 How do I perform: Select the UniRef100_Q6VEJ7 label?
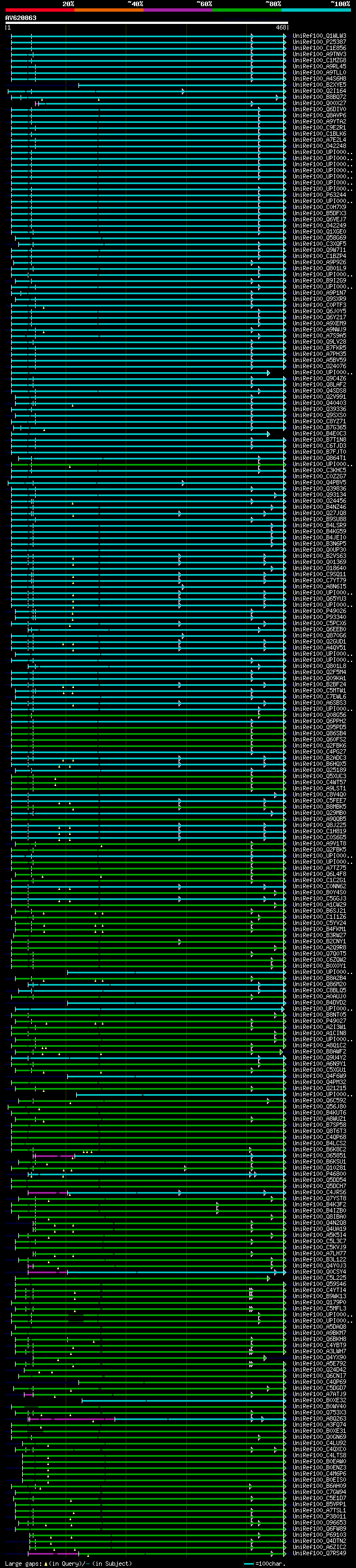click(x=319, y=219)
